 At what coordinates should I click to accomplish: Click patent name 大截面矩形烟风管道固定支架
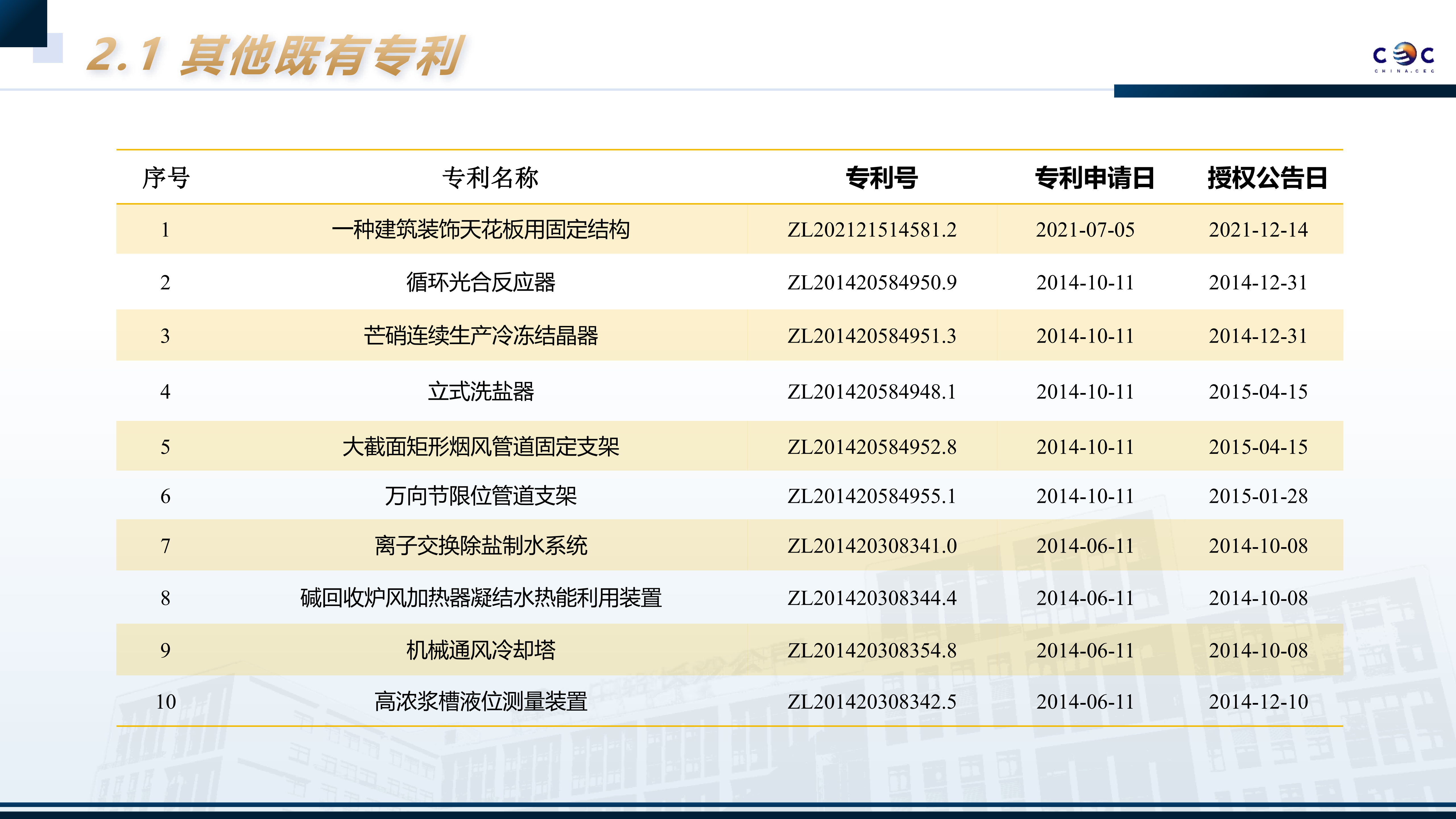point(480,447)
